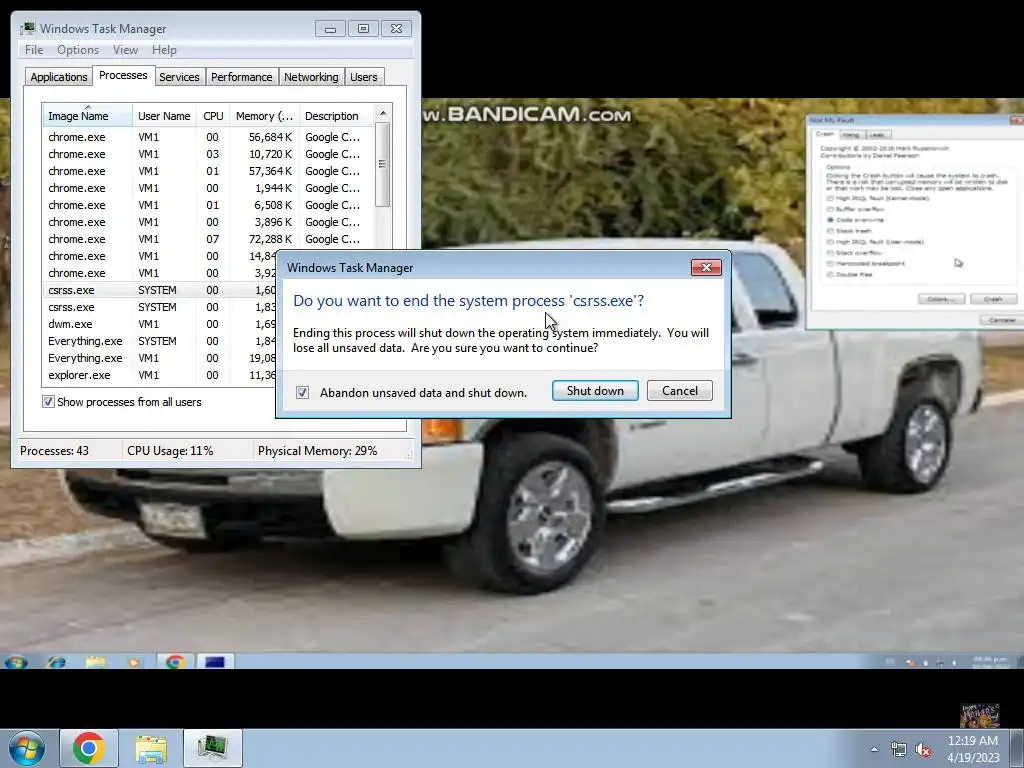1024x768 pixels.
Task: Select Everything.exe row owned by SYSTEM
Action: pos(159,341)
